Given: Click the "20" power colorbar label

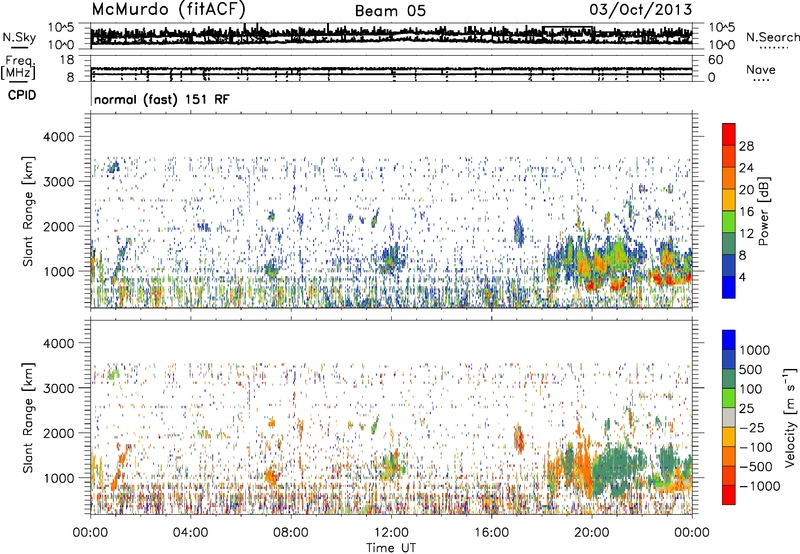Looking at the screenshot, I should click(746, 190).
